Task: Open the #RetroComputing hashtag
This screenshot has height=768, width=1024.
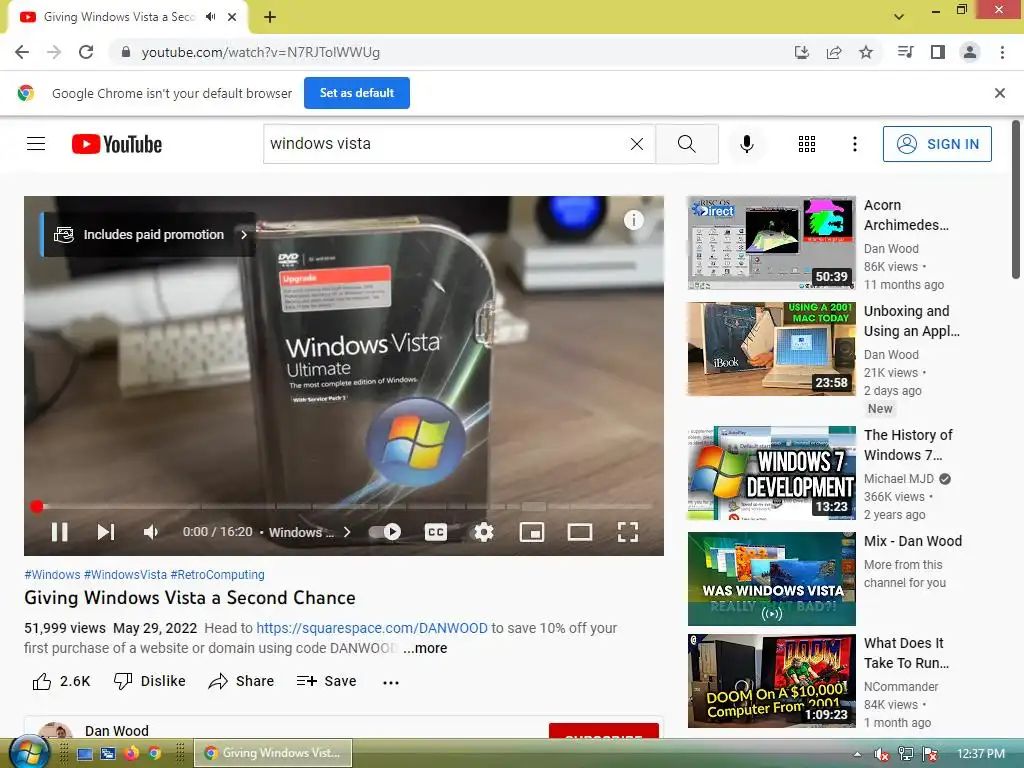Action: coord(217,575)
